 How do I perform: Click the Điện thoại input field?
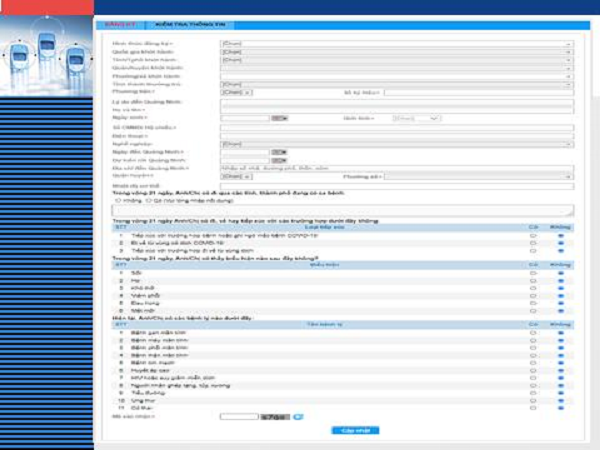click(x=396, y=136)
